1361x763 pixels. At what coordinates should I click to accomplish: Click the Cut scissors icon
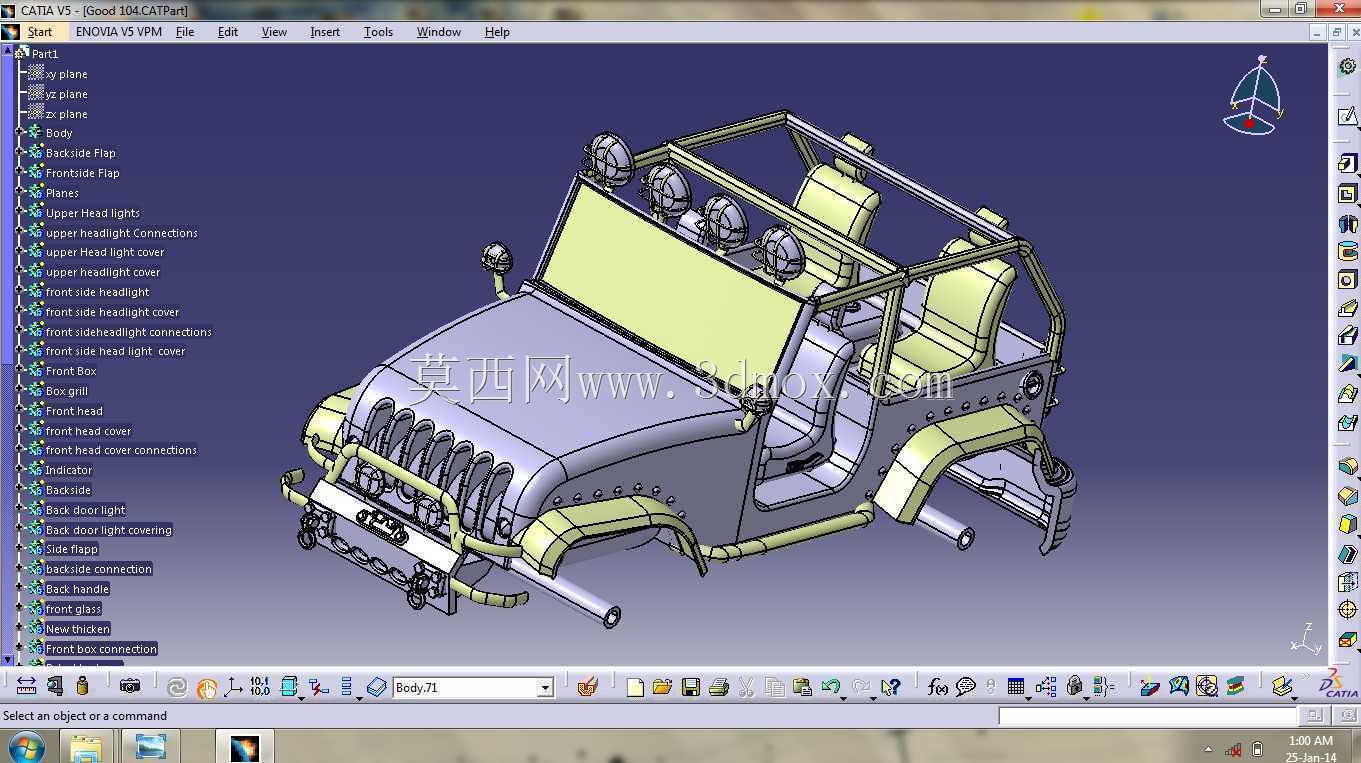[746, 687]
